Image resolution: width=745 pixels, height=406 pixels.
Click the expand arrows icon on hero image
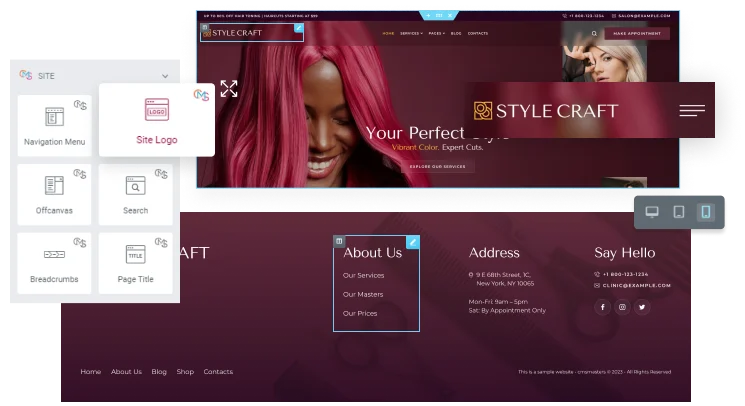pyautogui.click(x=229, y=89)
